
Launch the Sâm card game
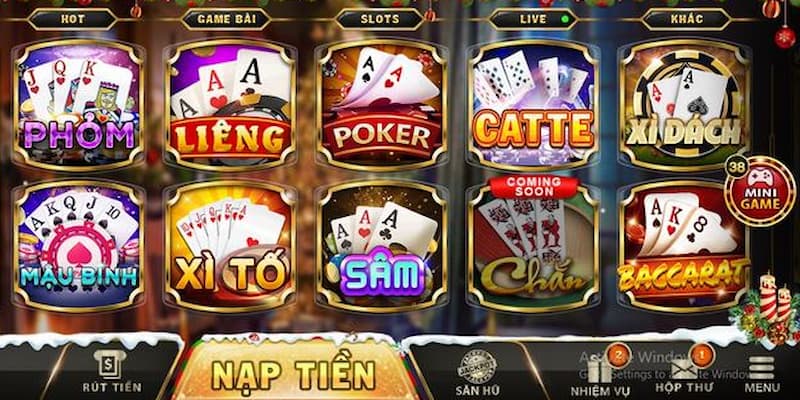click(x=382, y=245)
